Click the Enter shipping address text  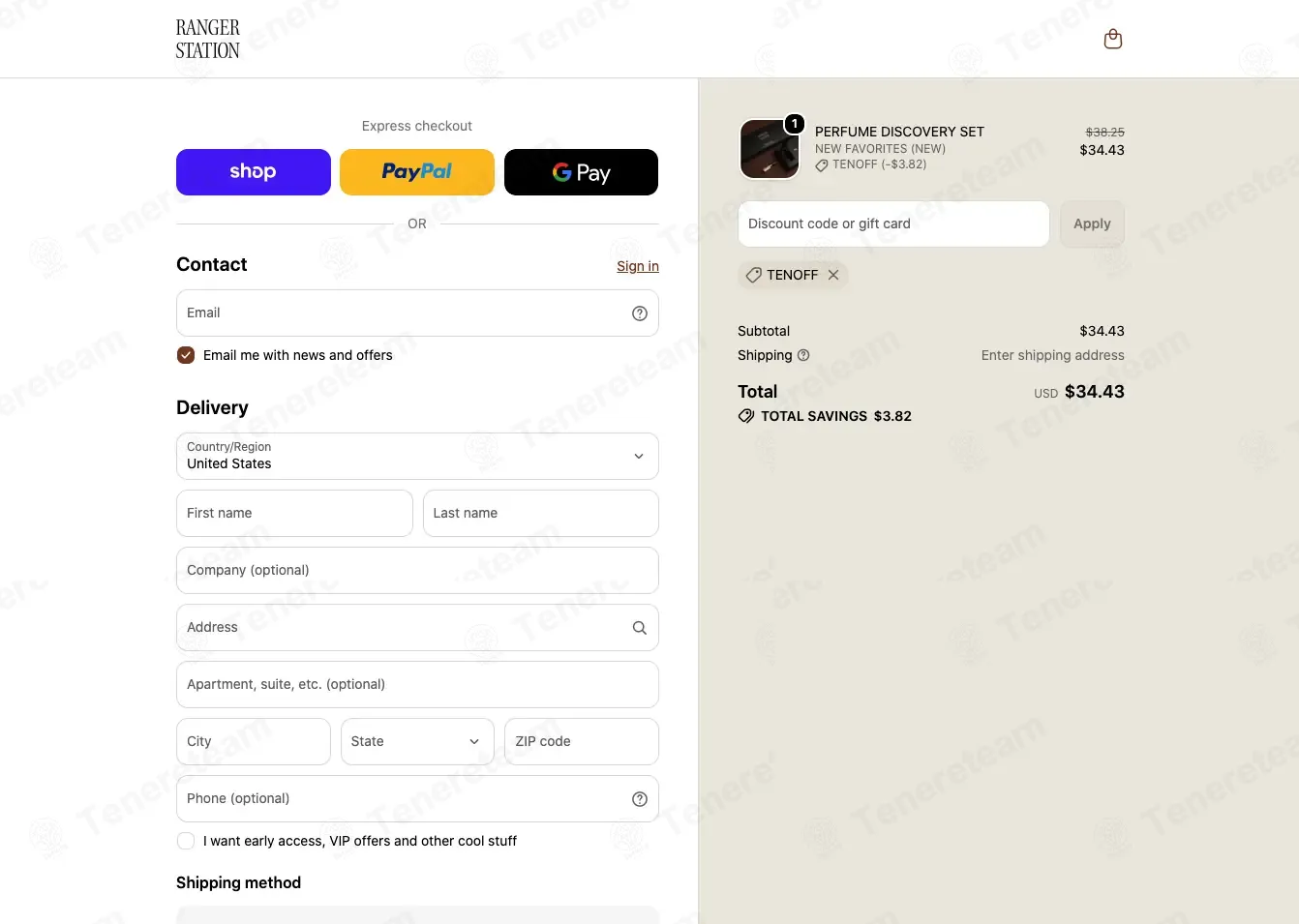tap(1053, 355)
